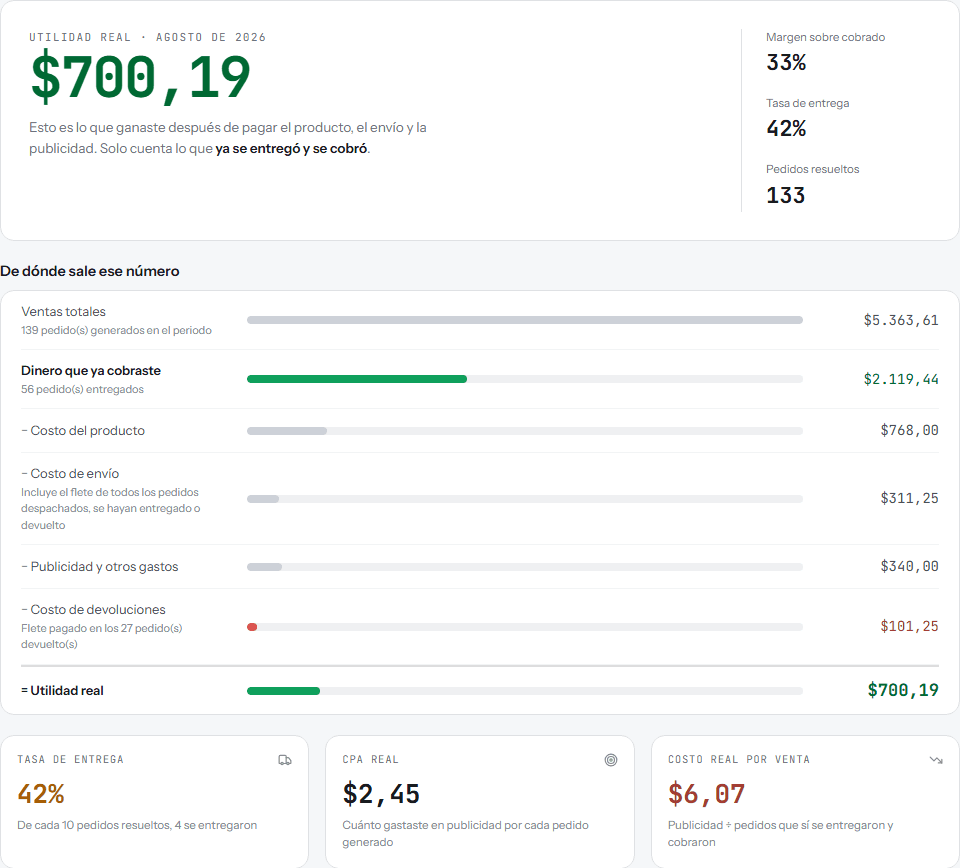Click the green Dinero que ya cobraste bar

point(356,379)
